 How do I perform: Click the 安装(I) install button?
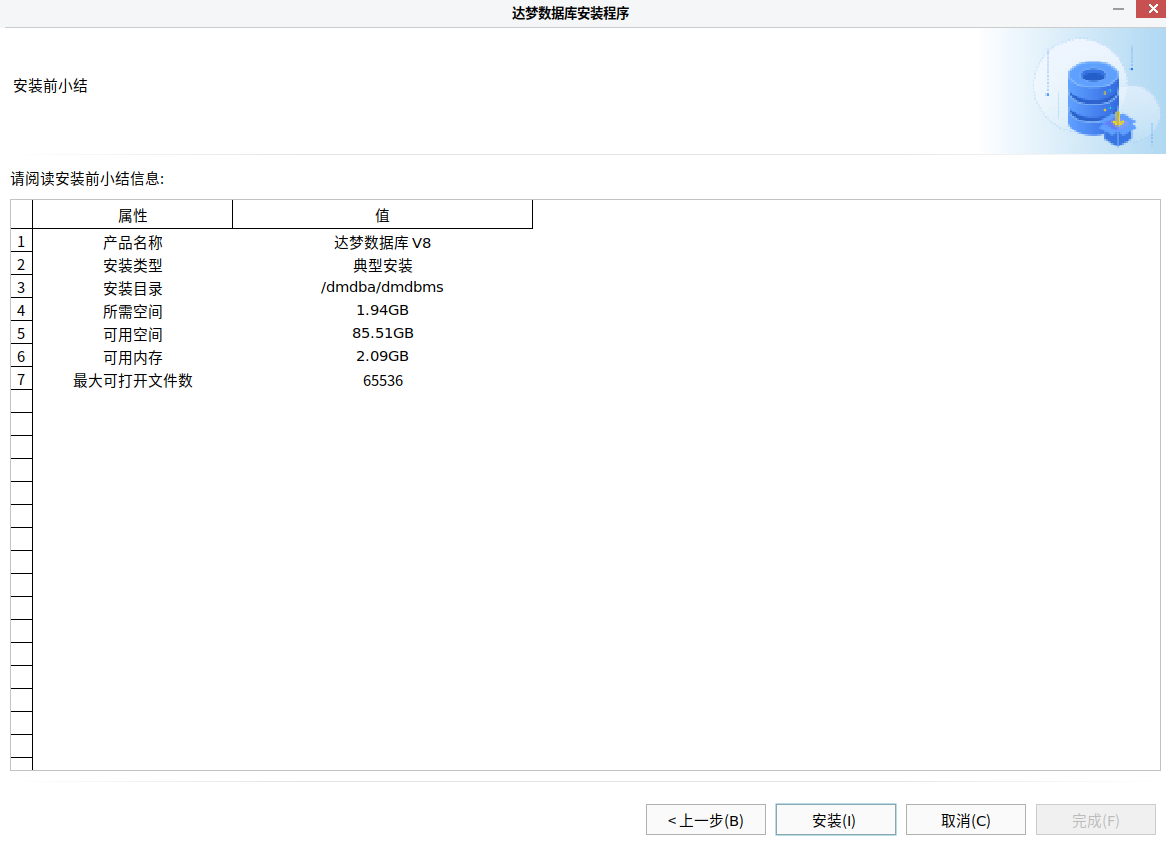click(x=835, y=820)
